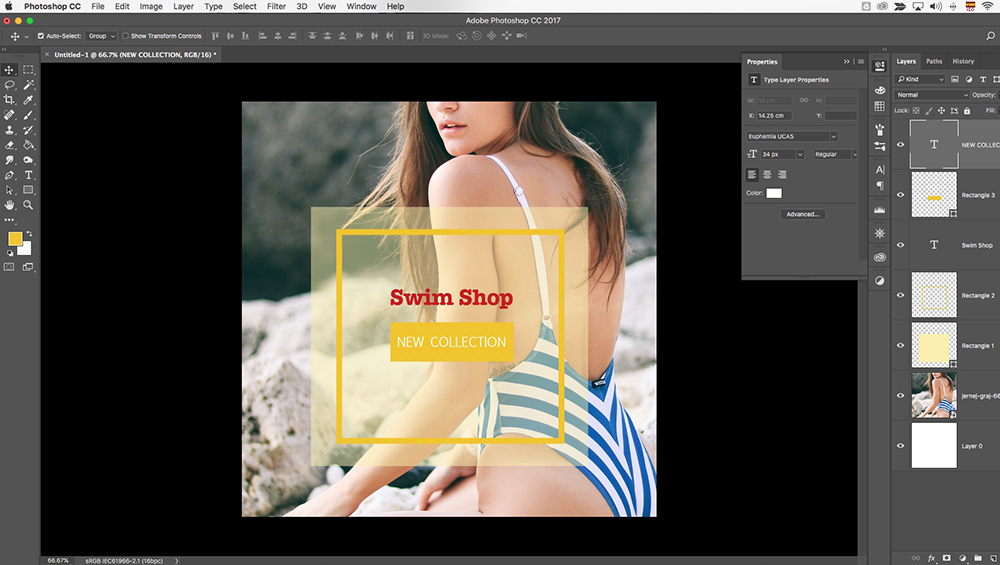This screenshot has height=565, width=1000.
Task: Collapse the Properties panel double-arrow
Action: click(x=846, y=62)
